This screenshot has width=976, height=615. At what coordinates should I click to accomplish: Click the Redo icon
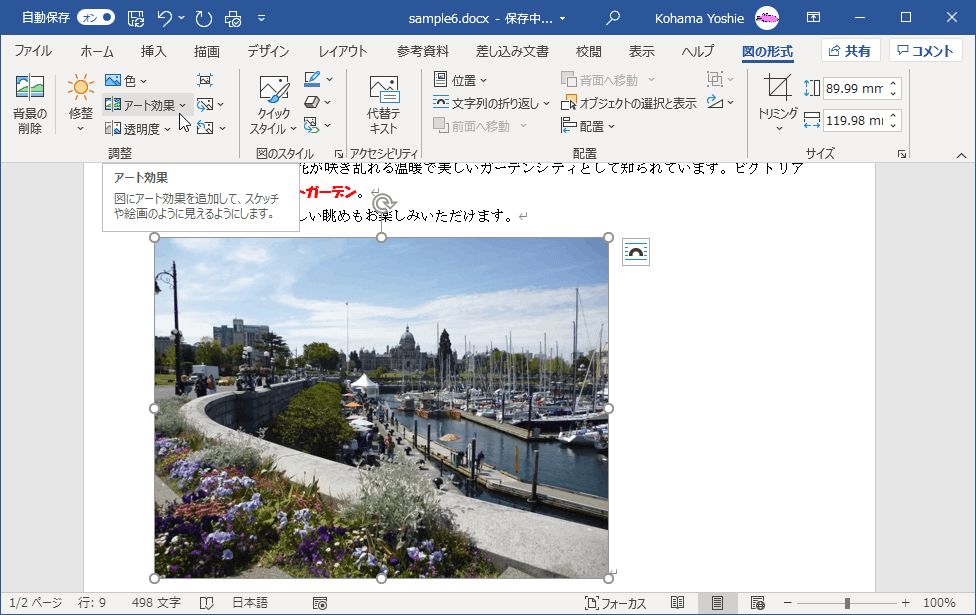click(x=204, y=18)
